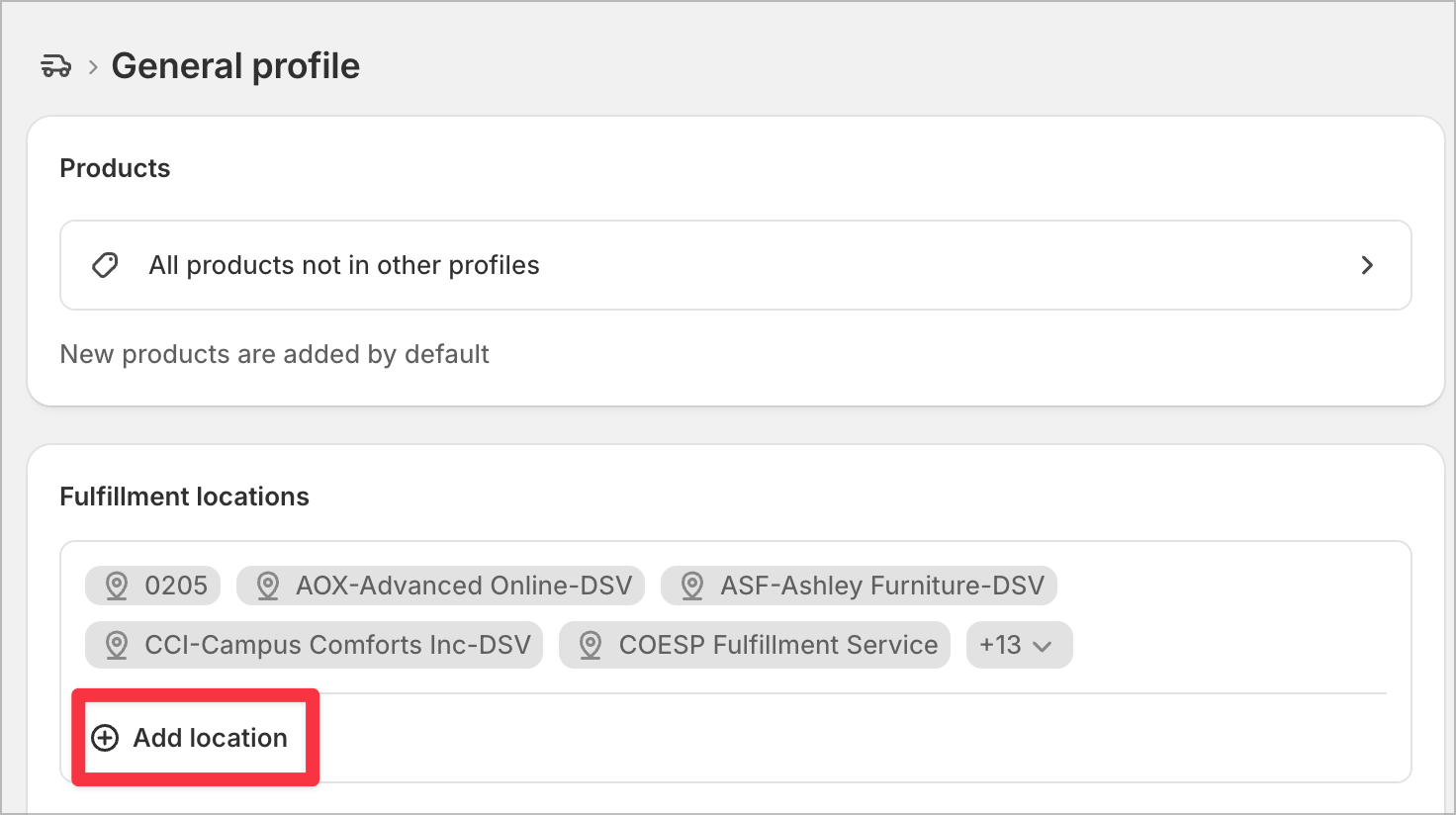Click the tag icon in the Products row
1456x815 pixels.
(x=105, y=265)
